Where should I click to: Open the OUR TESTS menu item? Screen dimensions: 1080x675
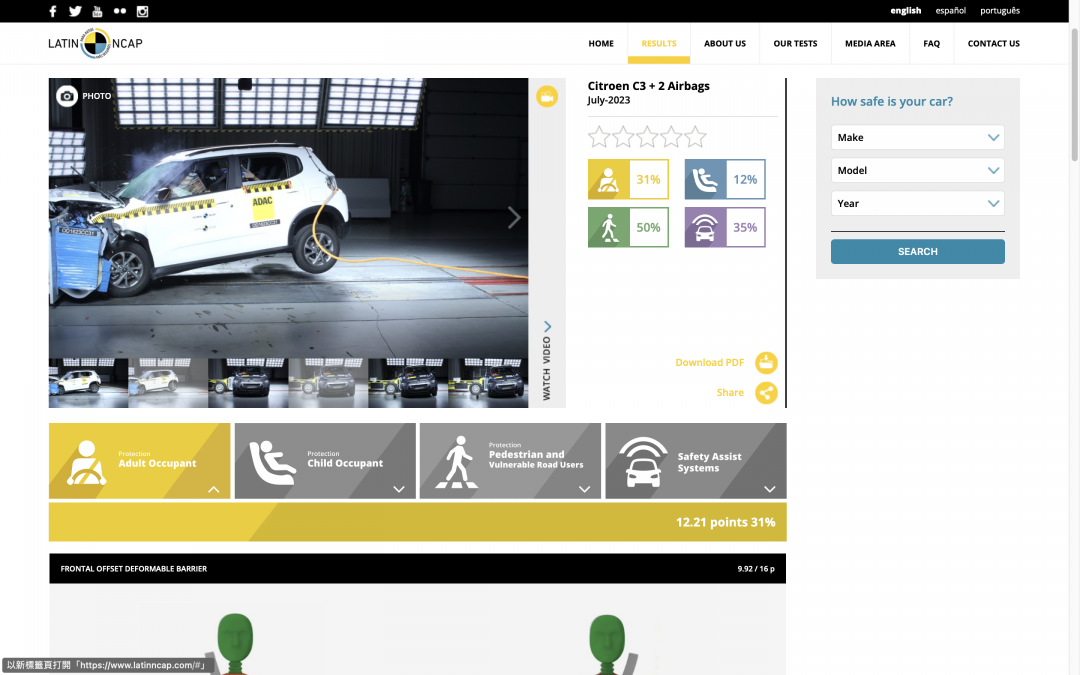795,43
